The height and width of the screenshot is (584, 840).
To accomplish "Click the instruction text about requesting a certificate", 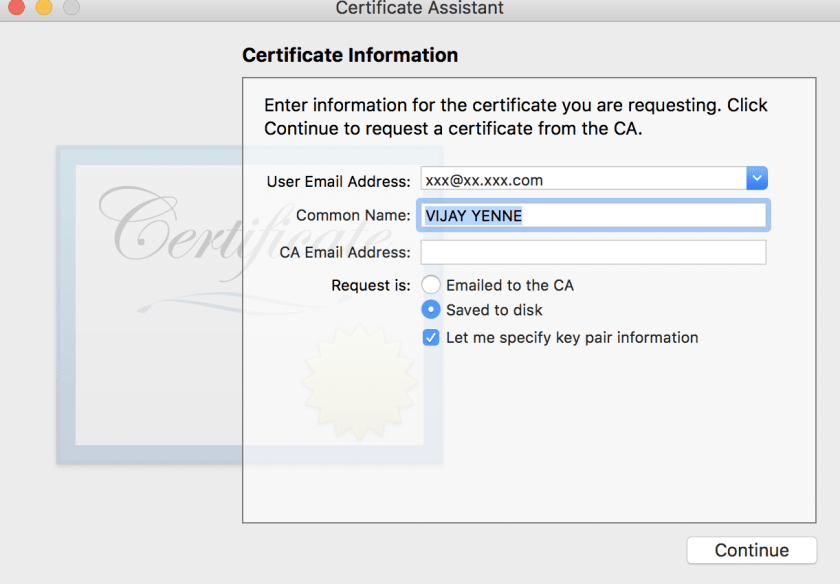I will click(x=515, y=117).
